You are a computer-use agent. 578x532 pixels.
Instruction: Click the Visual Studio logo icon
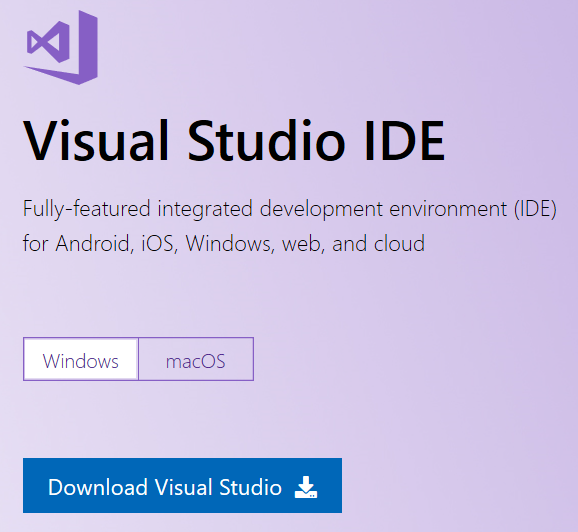[x=61, y=48]
